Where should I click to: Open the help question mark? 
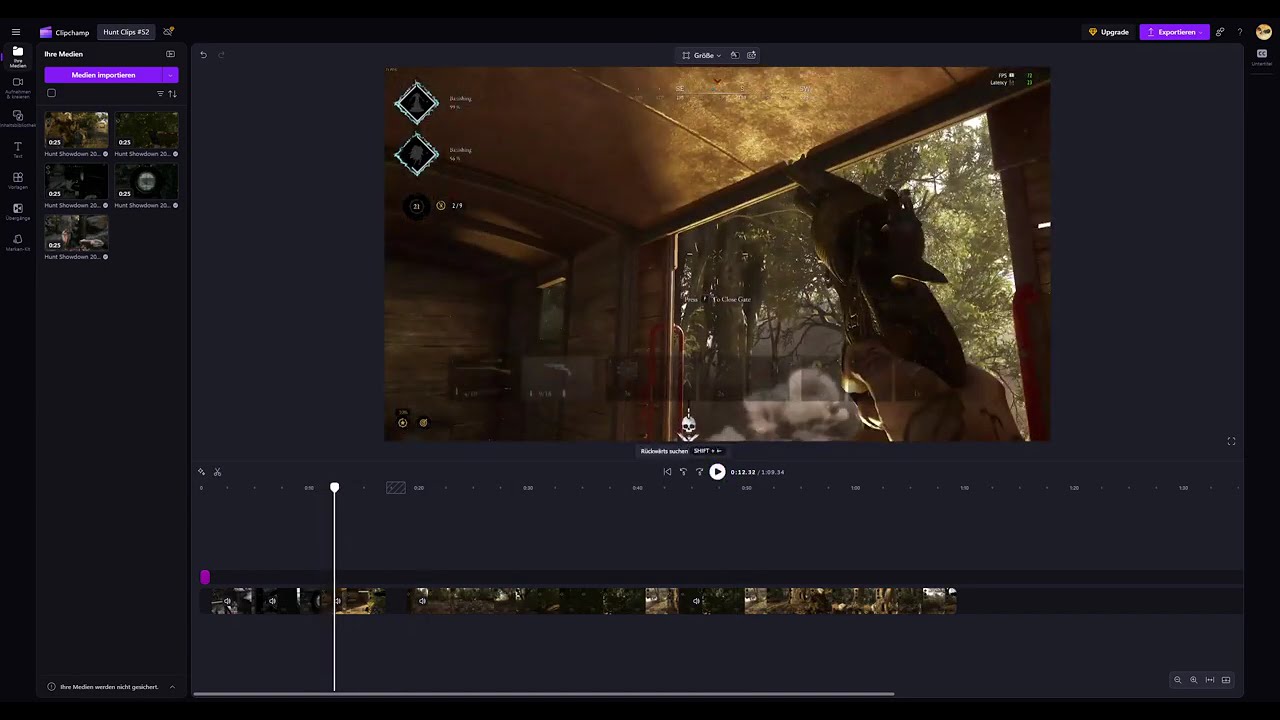click(1240, 32)
